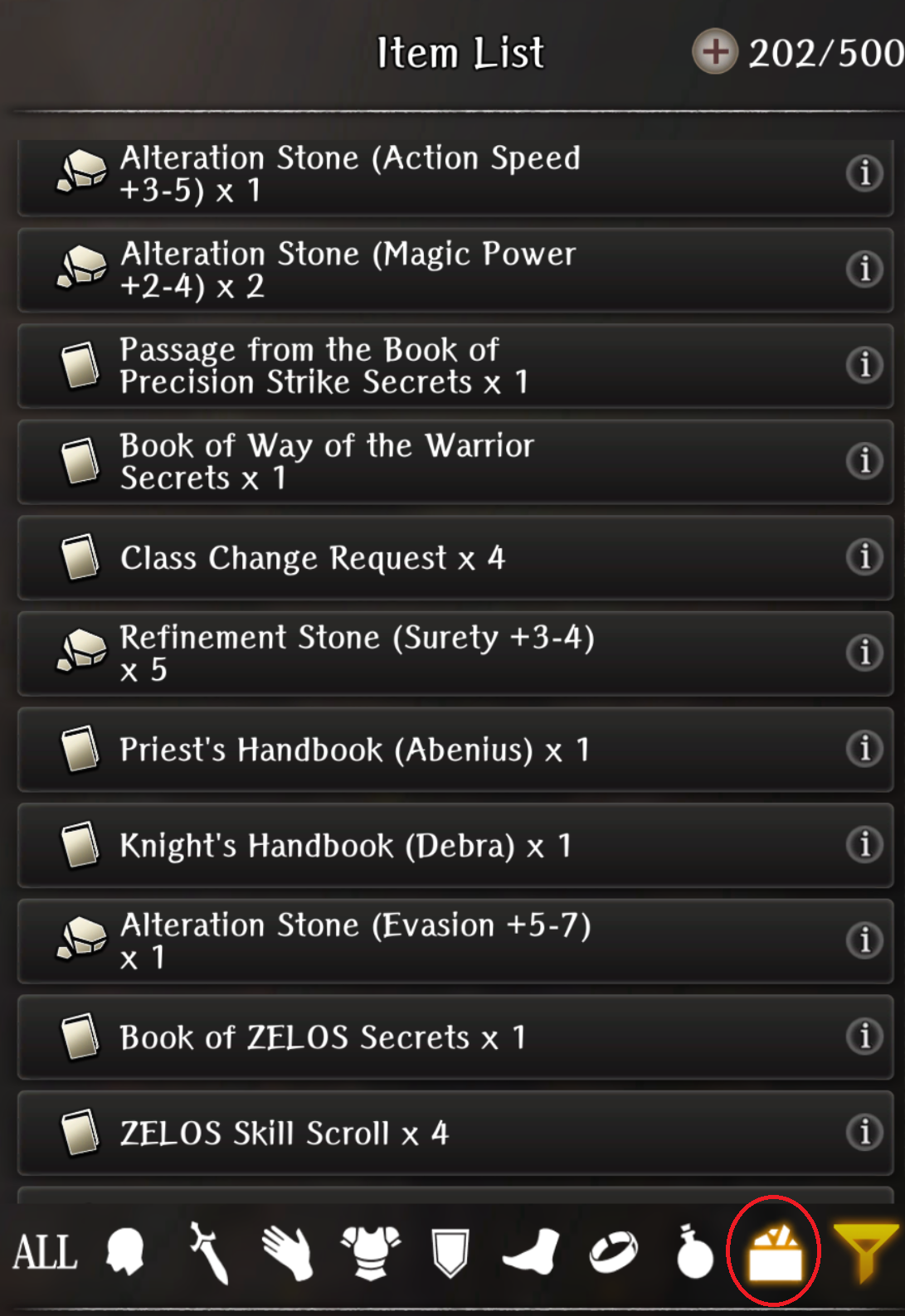The width and height of the screenshot is (905, 1316).
Task: Open info for ZELOS Skill Scroll
Action: (864, 1132)
